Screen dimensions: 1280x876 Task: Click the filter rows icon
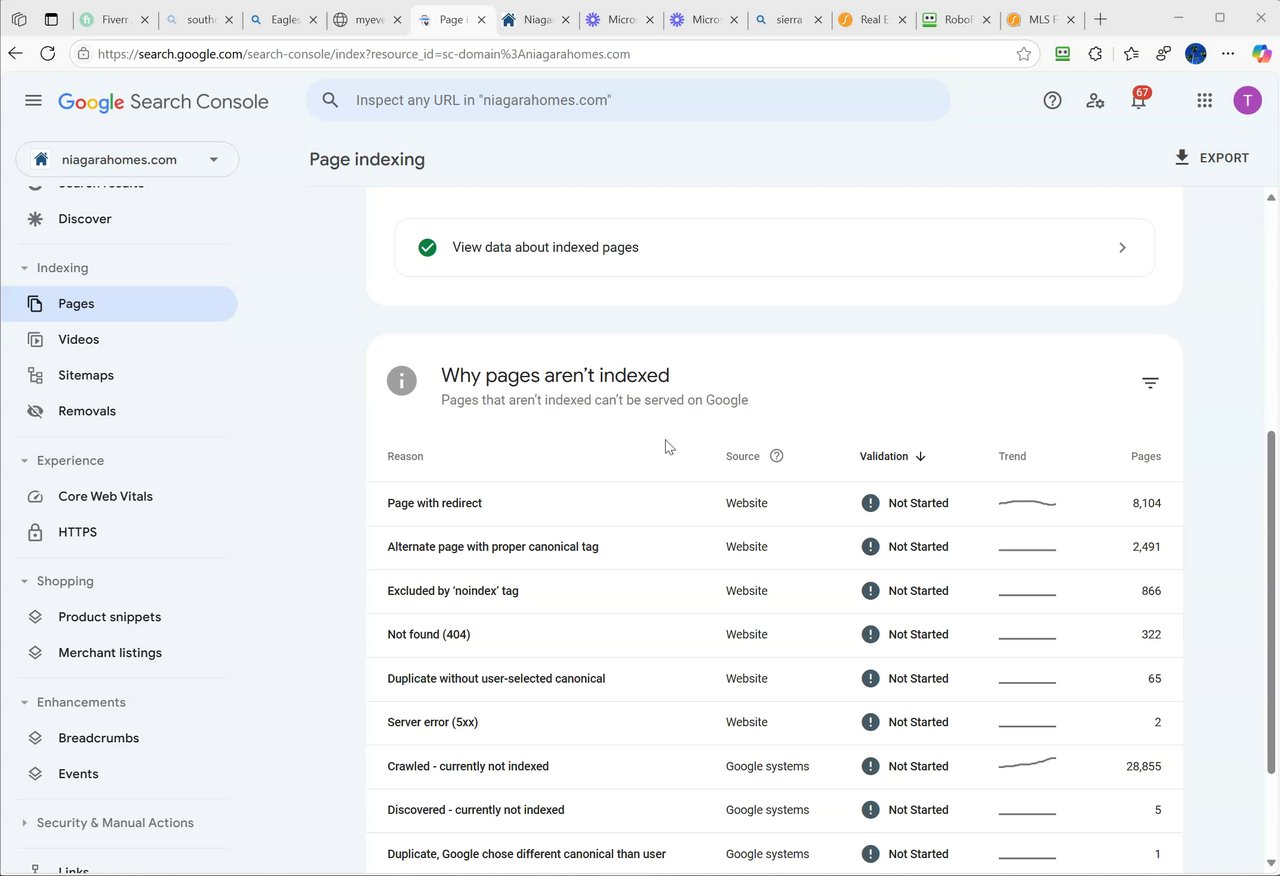coord(1150,383)
